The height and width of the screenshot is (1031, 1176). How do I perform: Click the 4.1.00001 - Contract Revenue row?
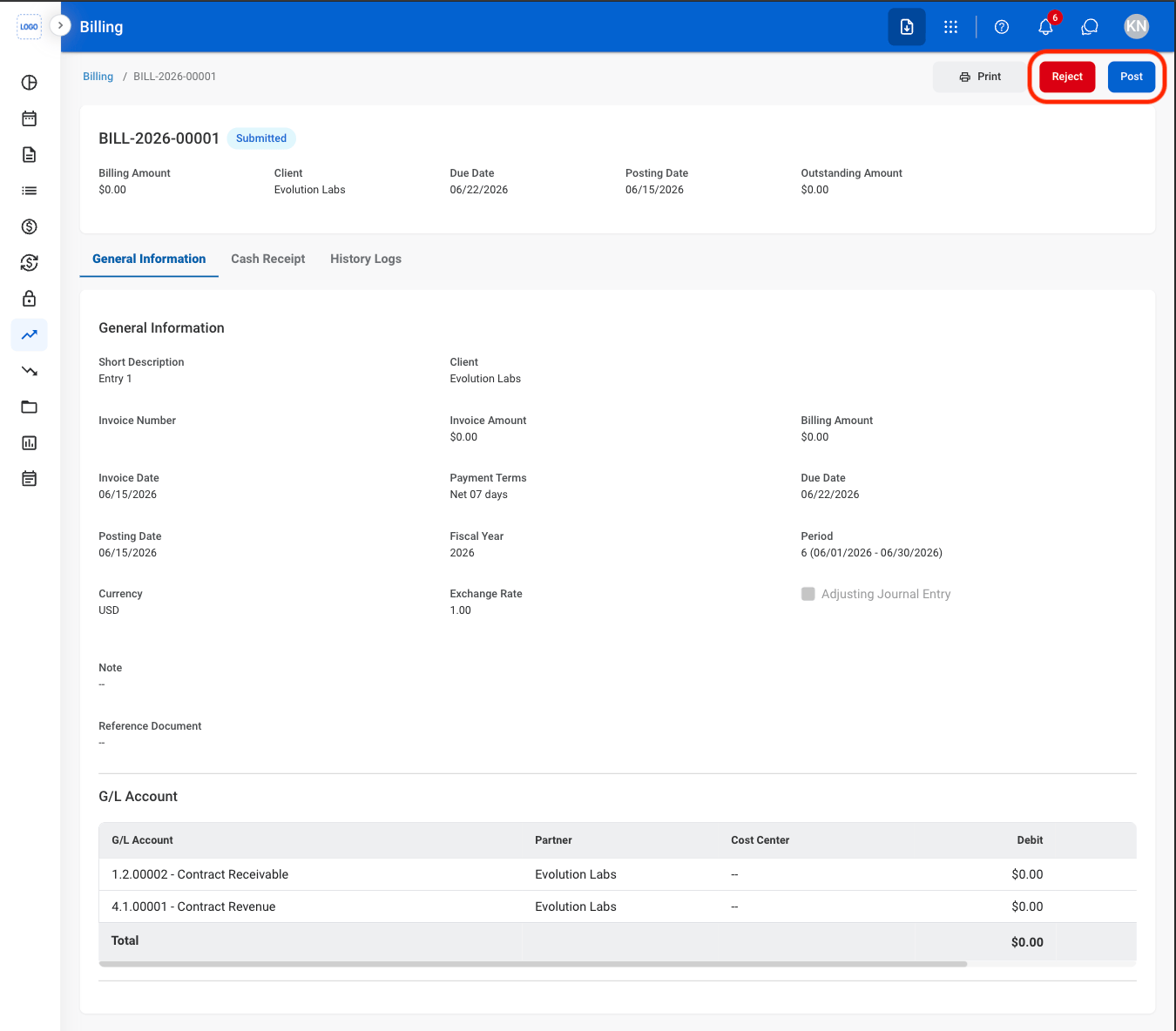coord(618,906)
